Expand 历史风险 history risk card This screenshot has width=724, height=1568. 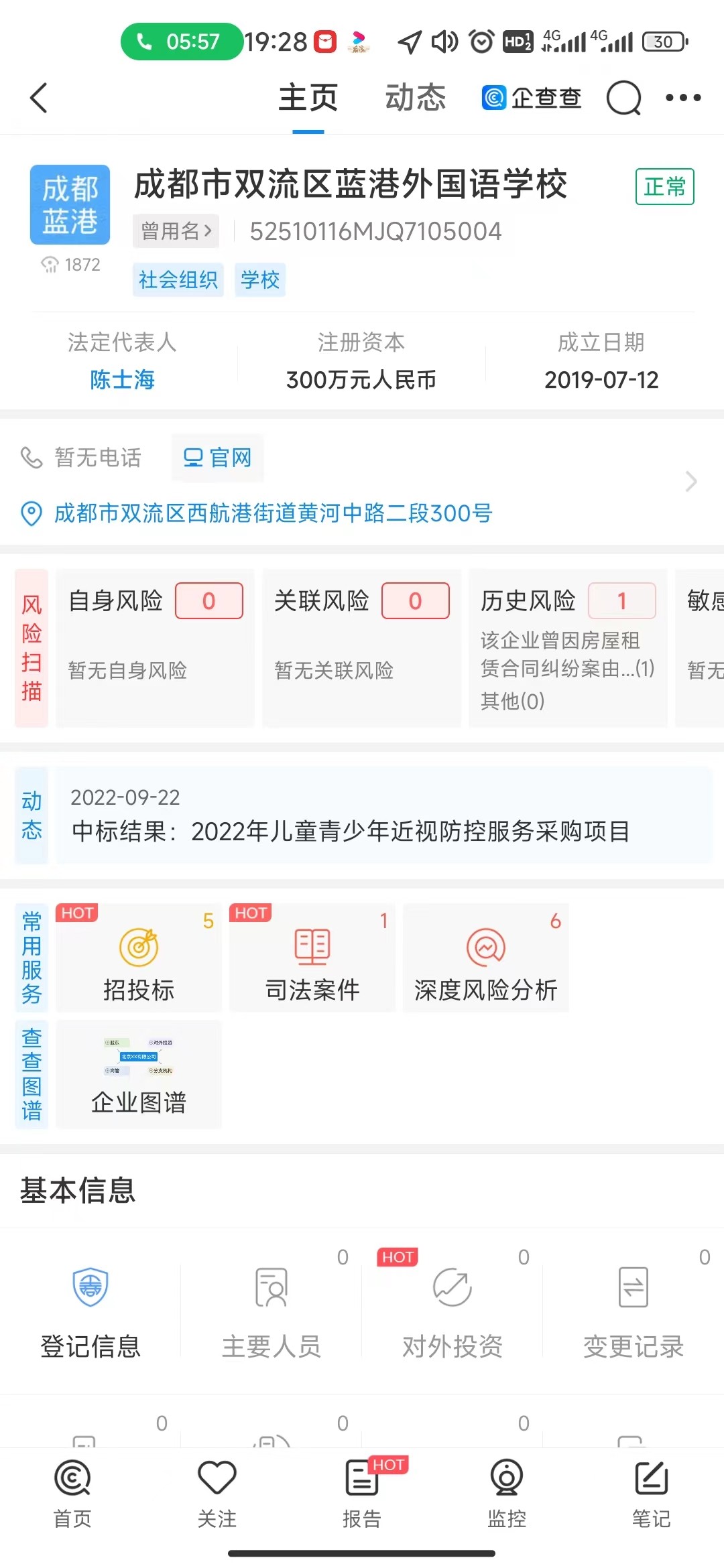[568, 647]
